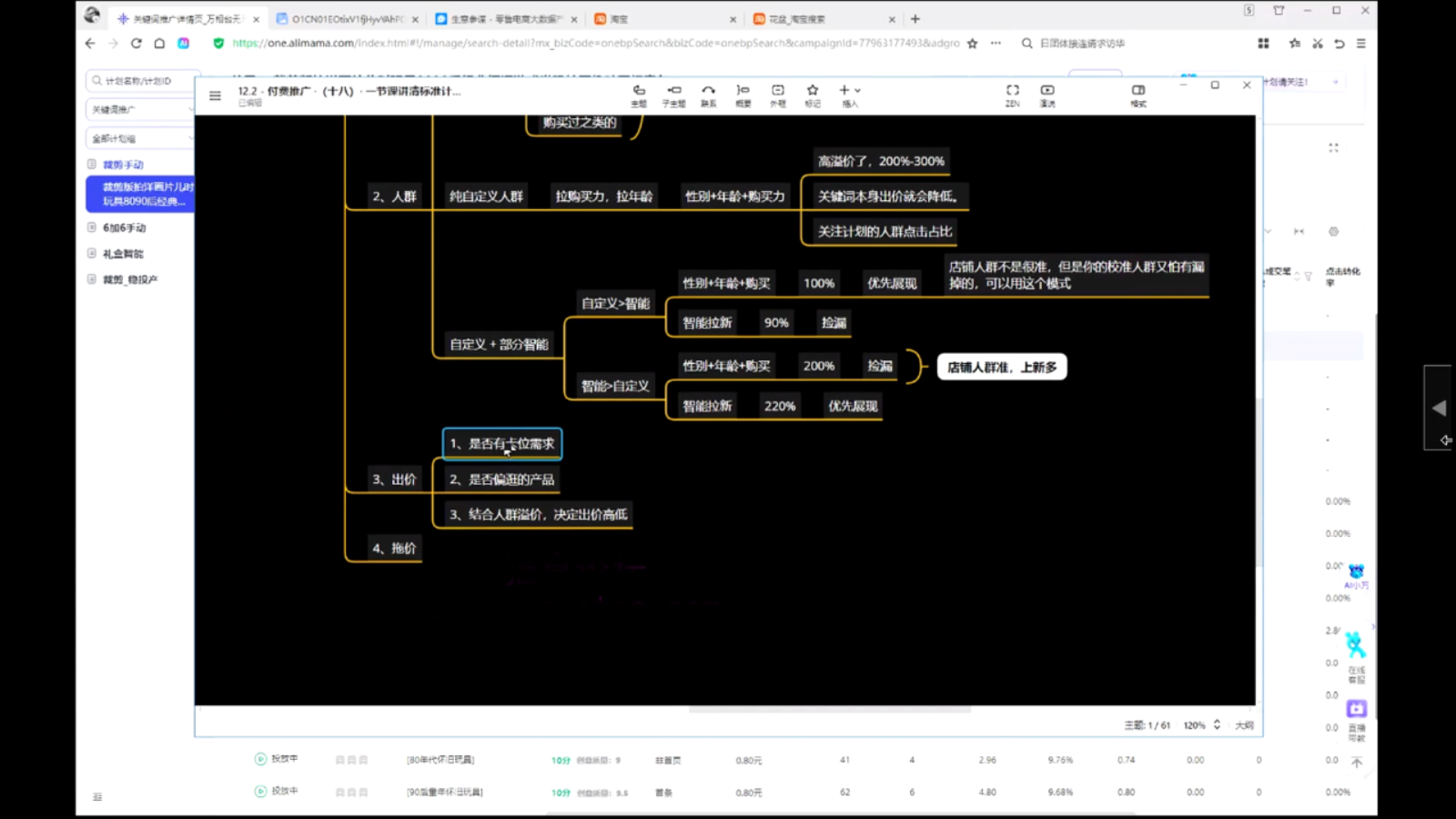Adjust the 120% zoom stepper

(1217, 725)
